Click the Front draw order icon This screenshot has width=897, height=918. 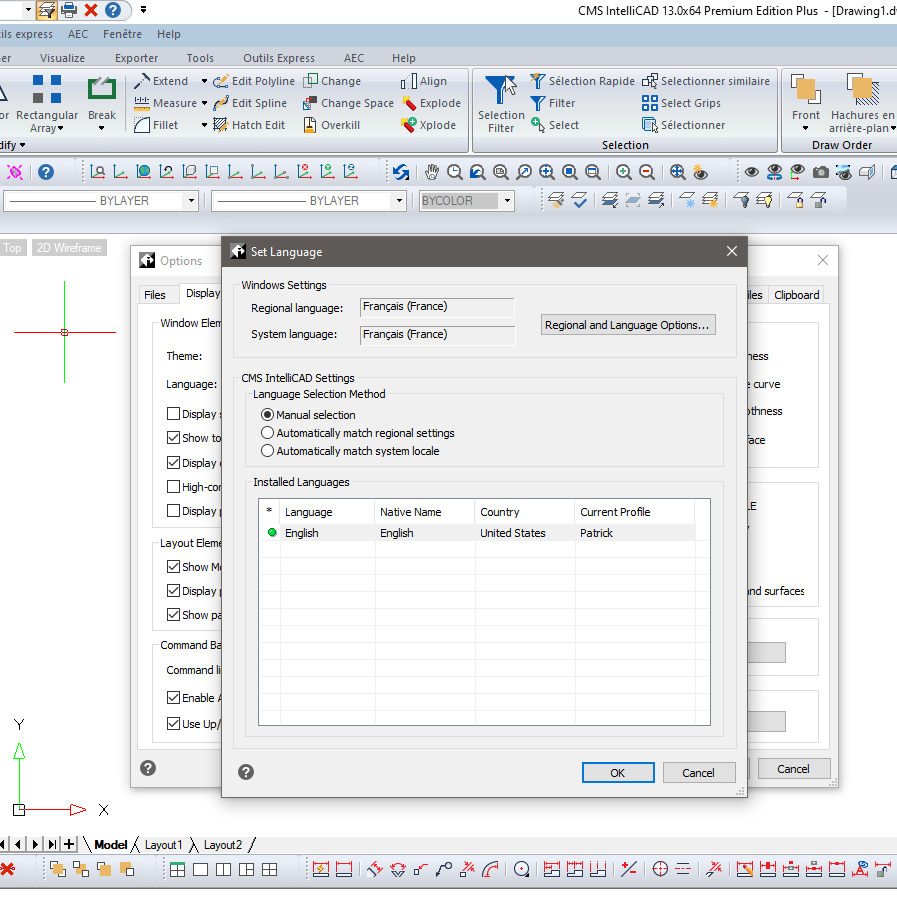coord(806,89)
